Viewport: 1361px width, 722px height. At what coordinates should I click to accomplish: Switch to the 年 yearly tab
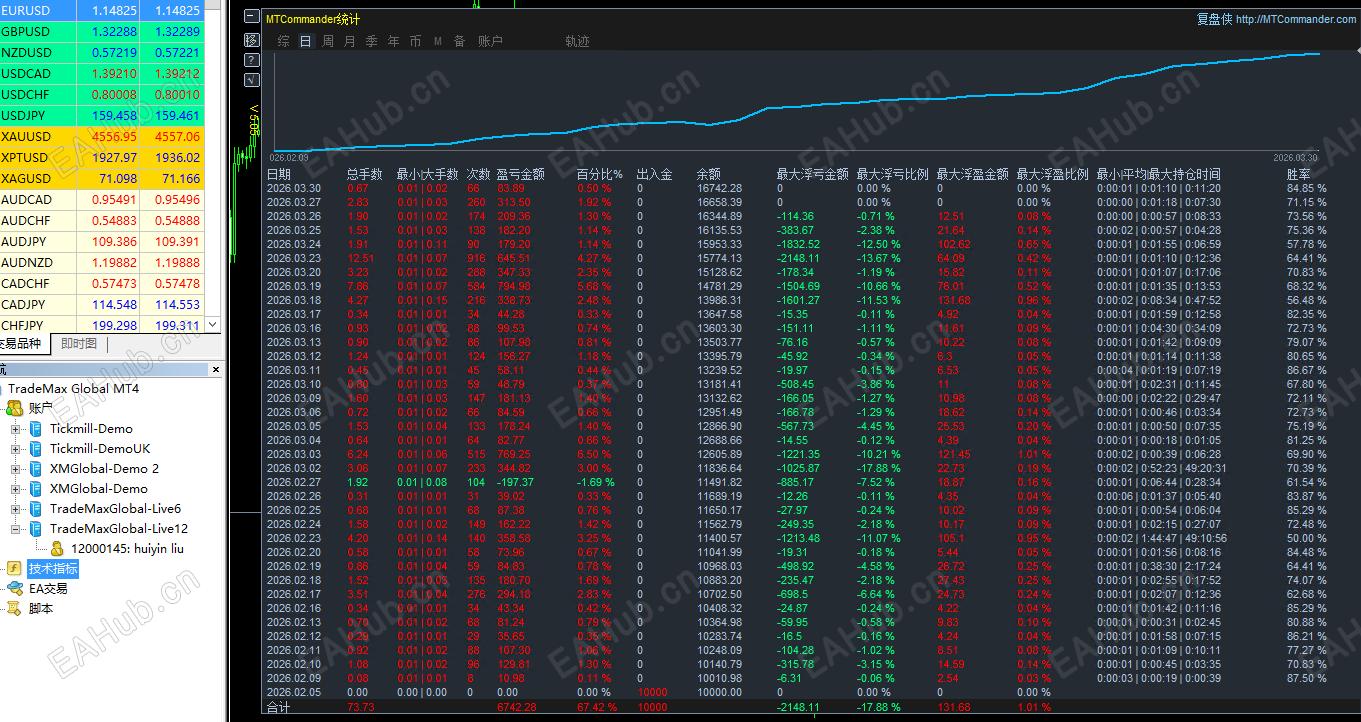tap(394, 41)
